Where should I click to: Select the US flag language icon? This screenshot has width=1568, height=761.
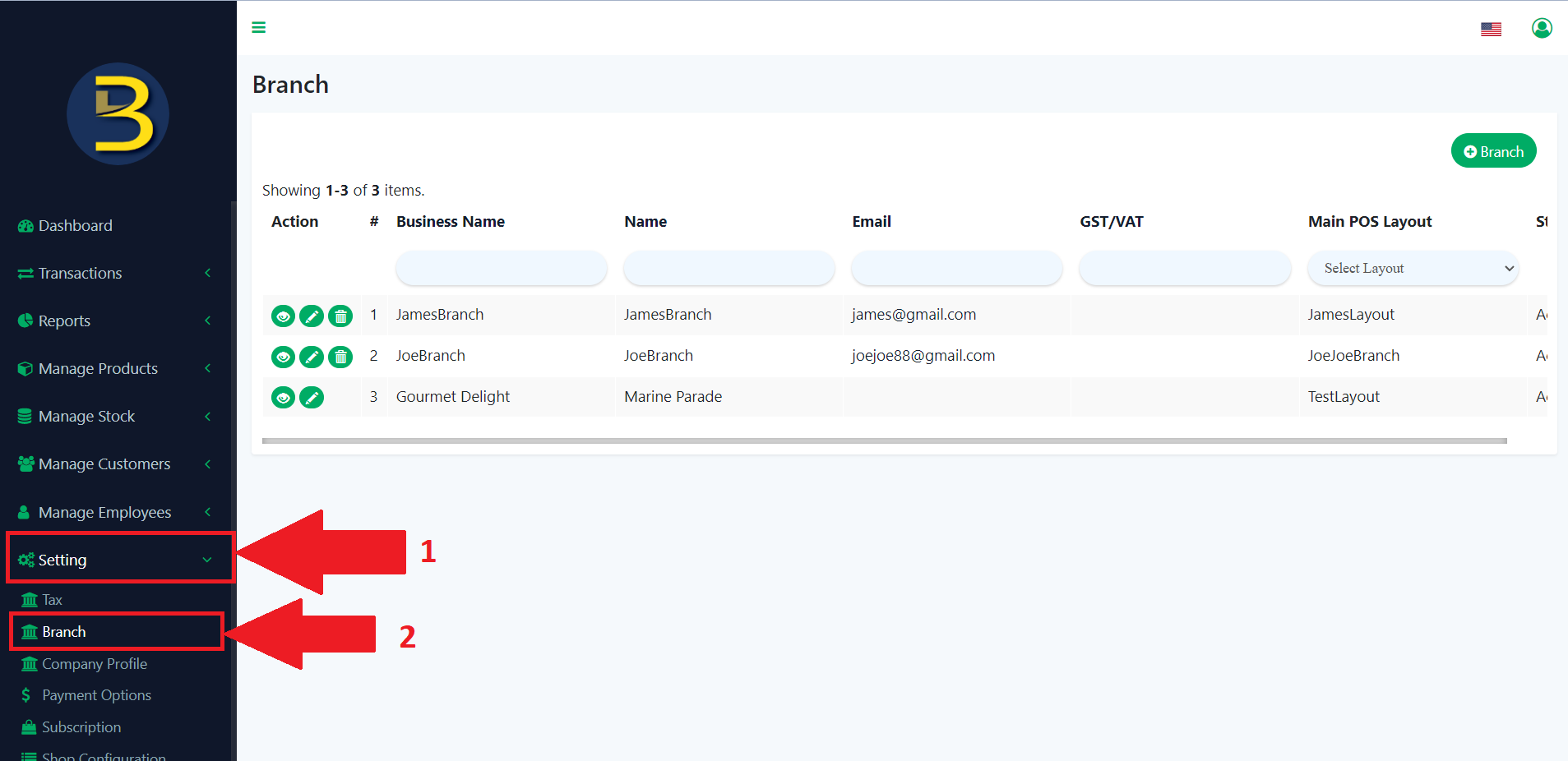pos(1490,28)
